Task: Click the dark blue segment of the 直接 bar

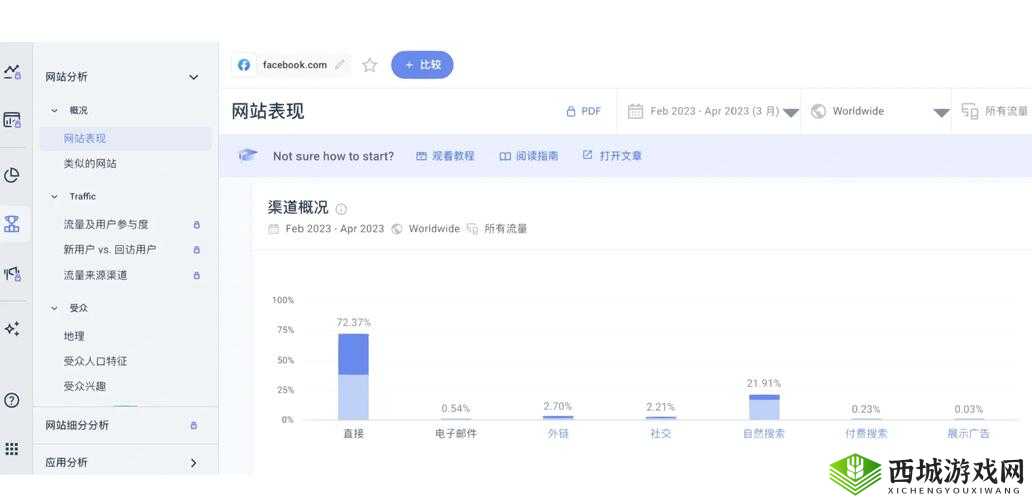Action: tap(353, 354)
